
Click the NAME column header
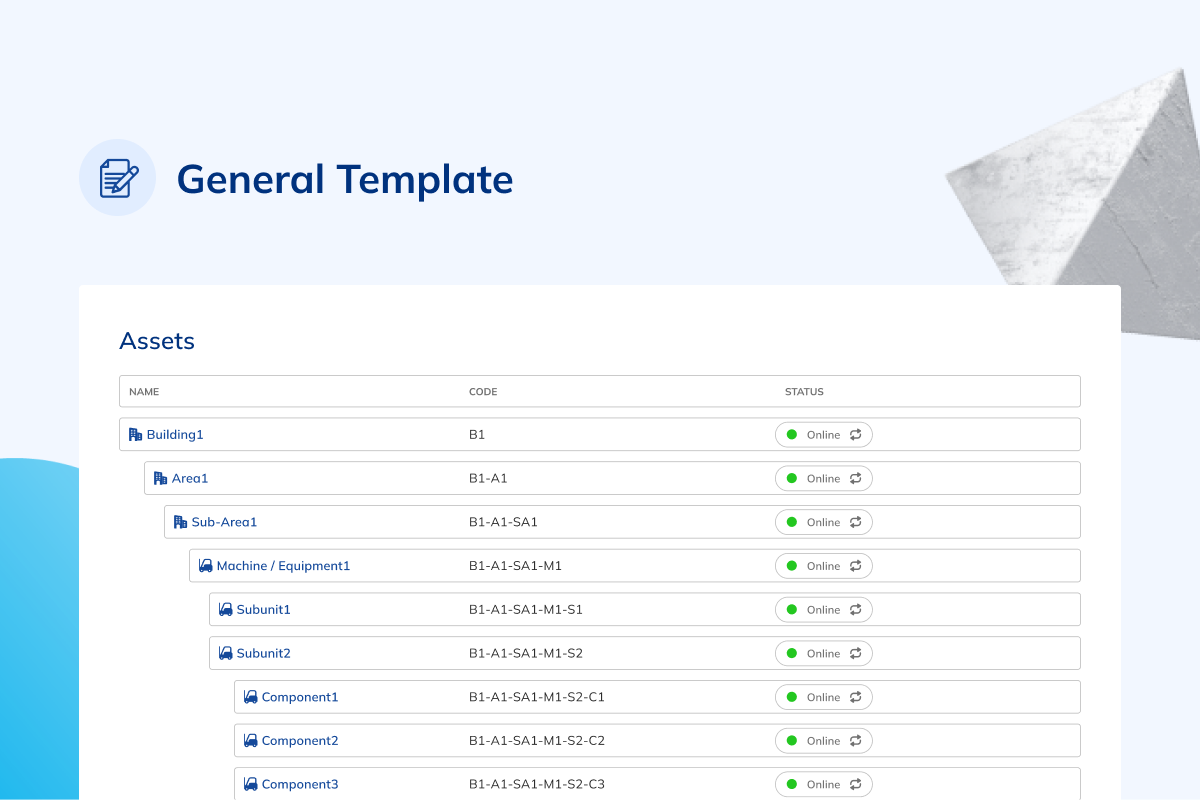point(144,392)
